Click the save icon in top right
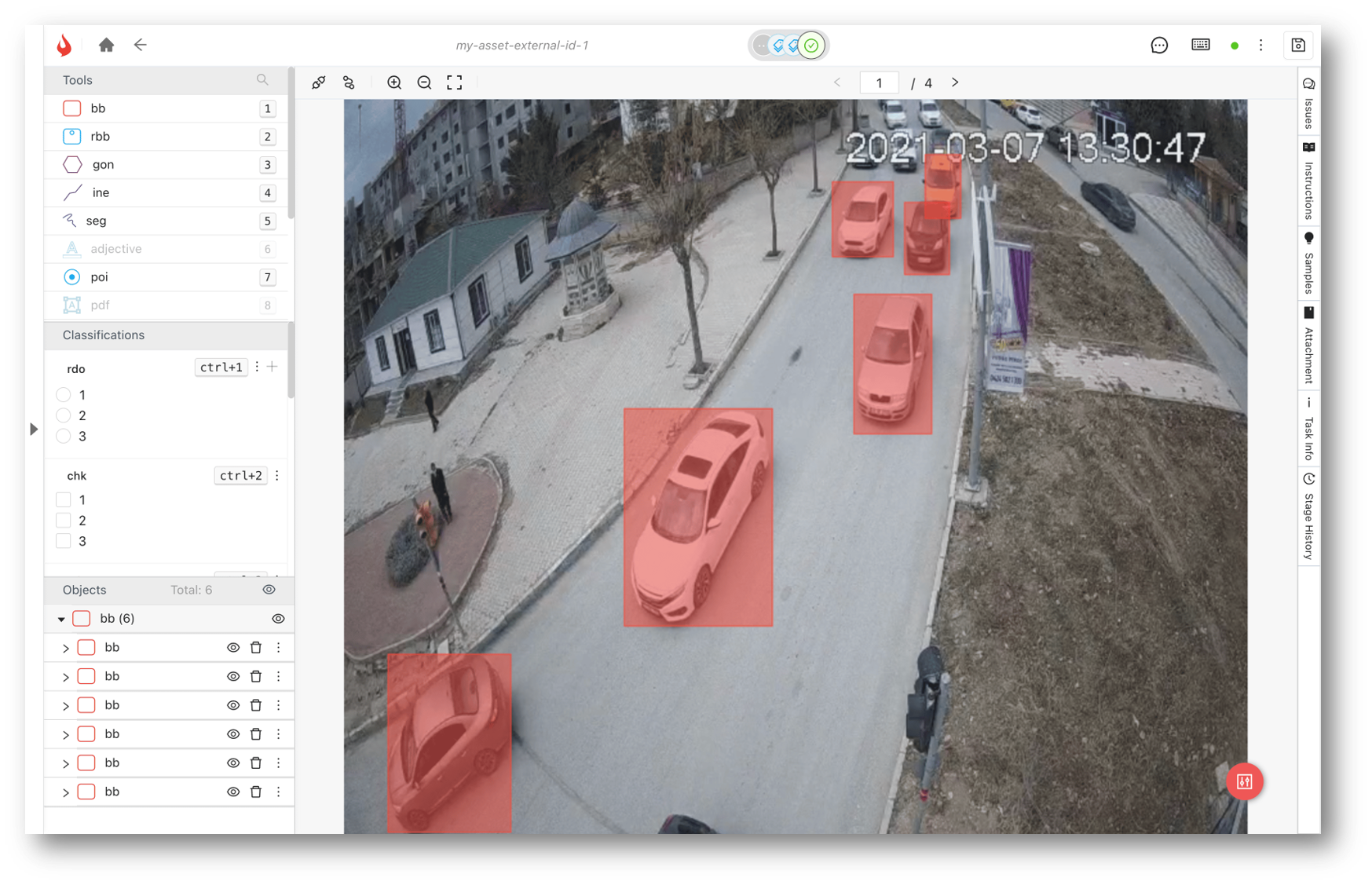The width and height of the screenshot is (1372, 885). (x=1297, y=45)
